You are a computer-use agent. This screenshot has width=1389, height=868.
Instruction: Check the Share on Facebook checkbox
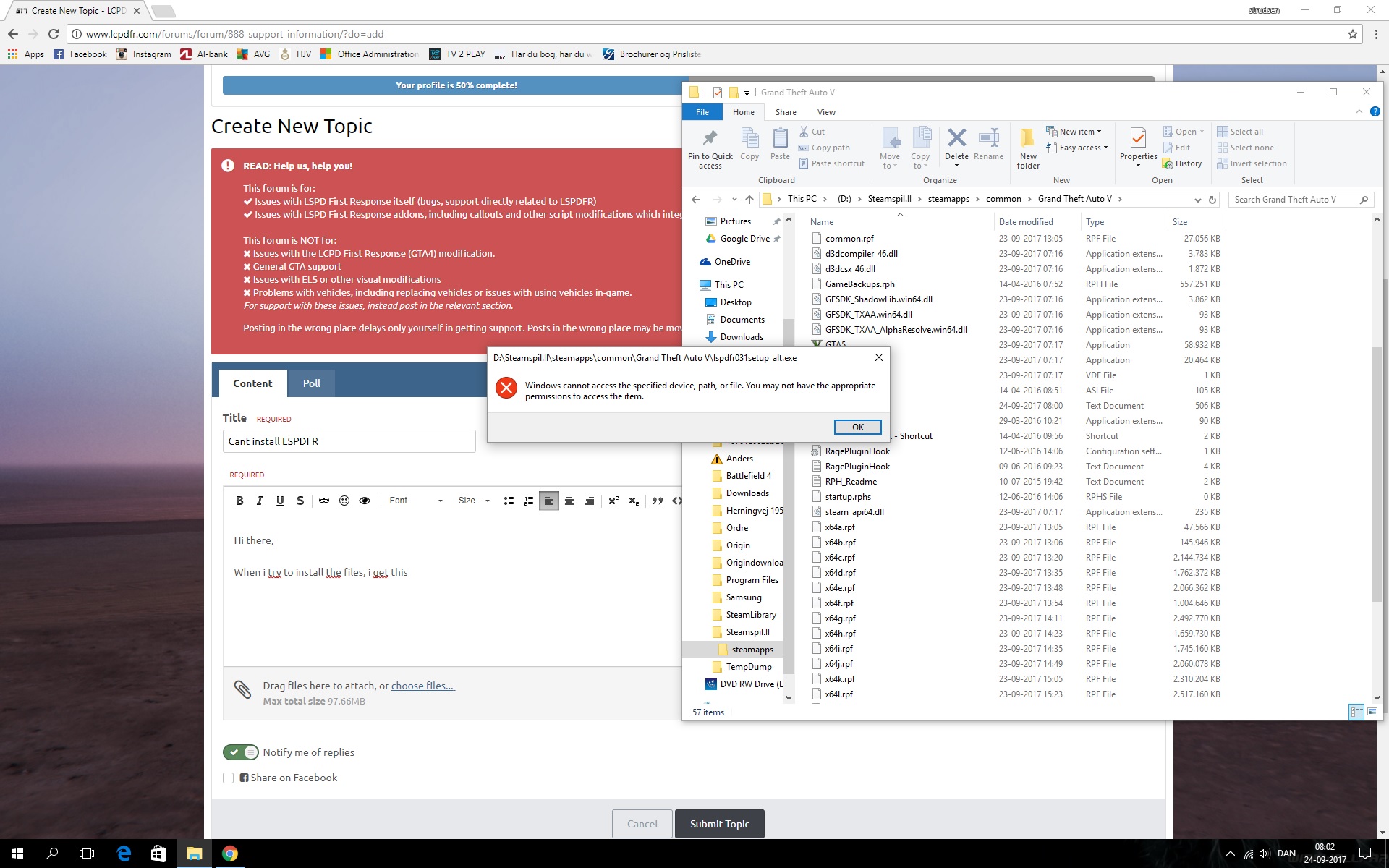229,778
